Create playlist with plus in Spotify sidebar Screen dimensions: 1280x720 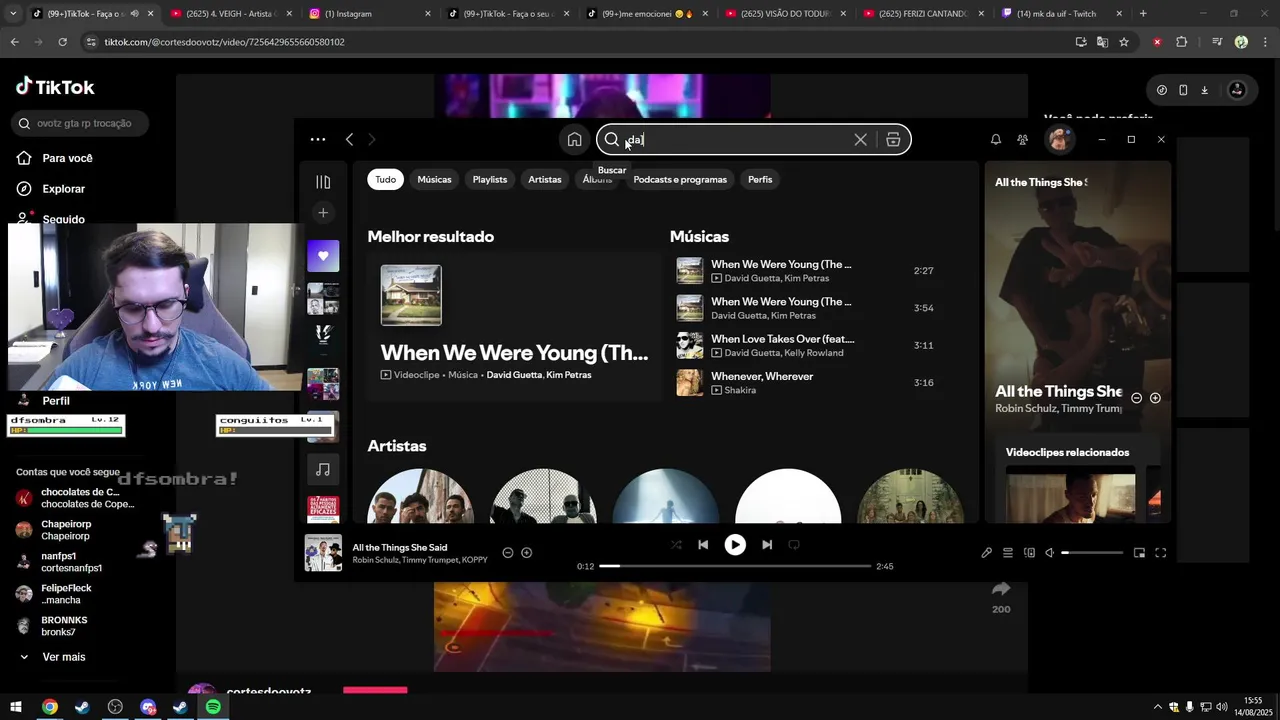(323, 212)
